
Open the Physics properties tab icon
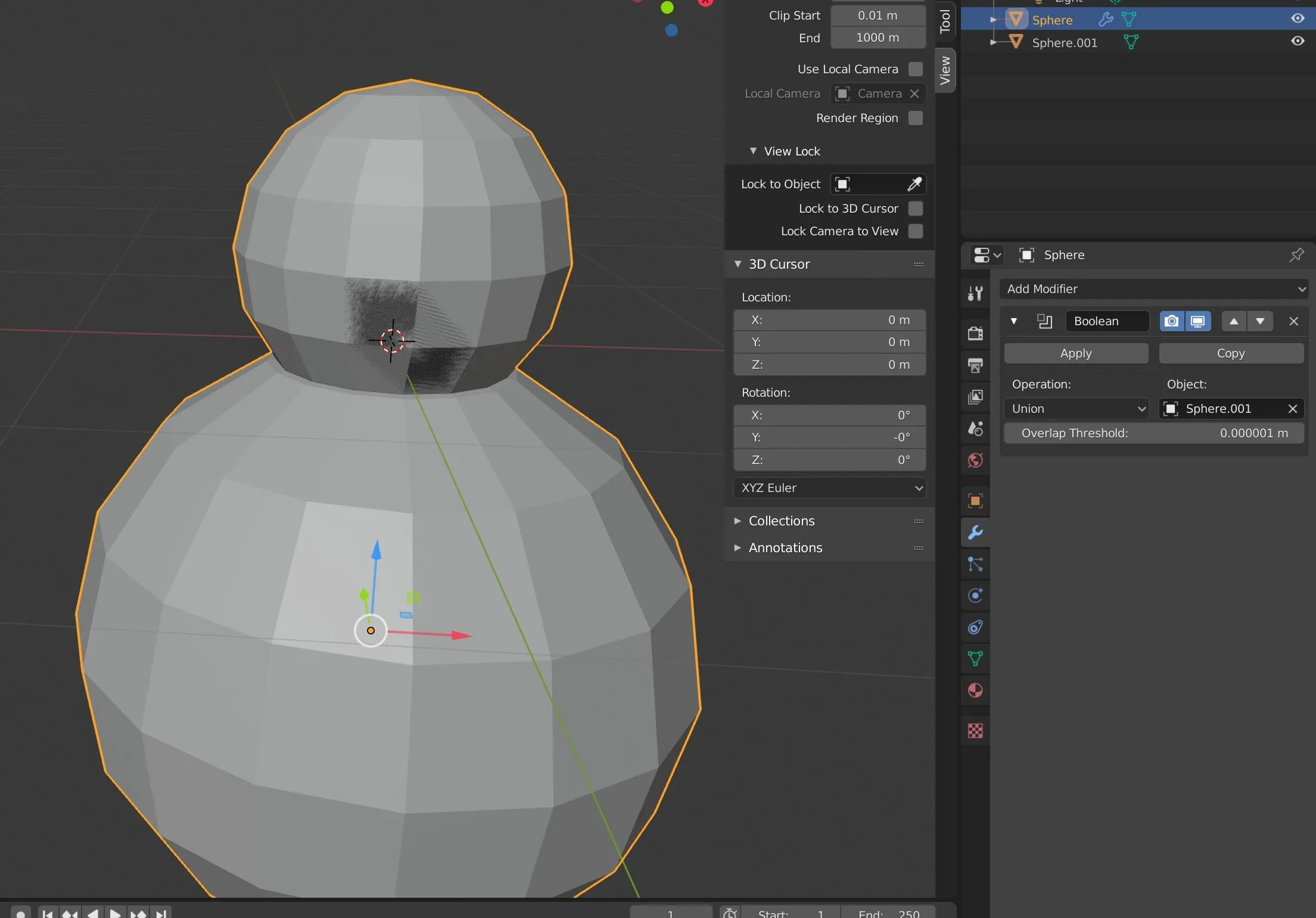975,595
